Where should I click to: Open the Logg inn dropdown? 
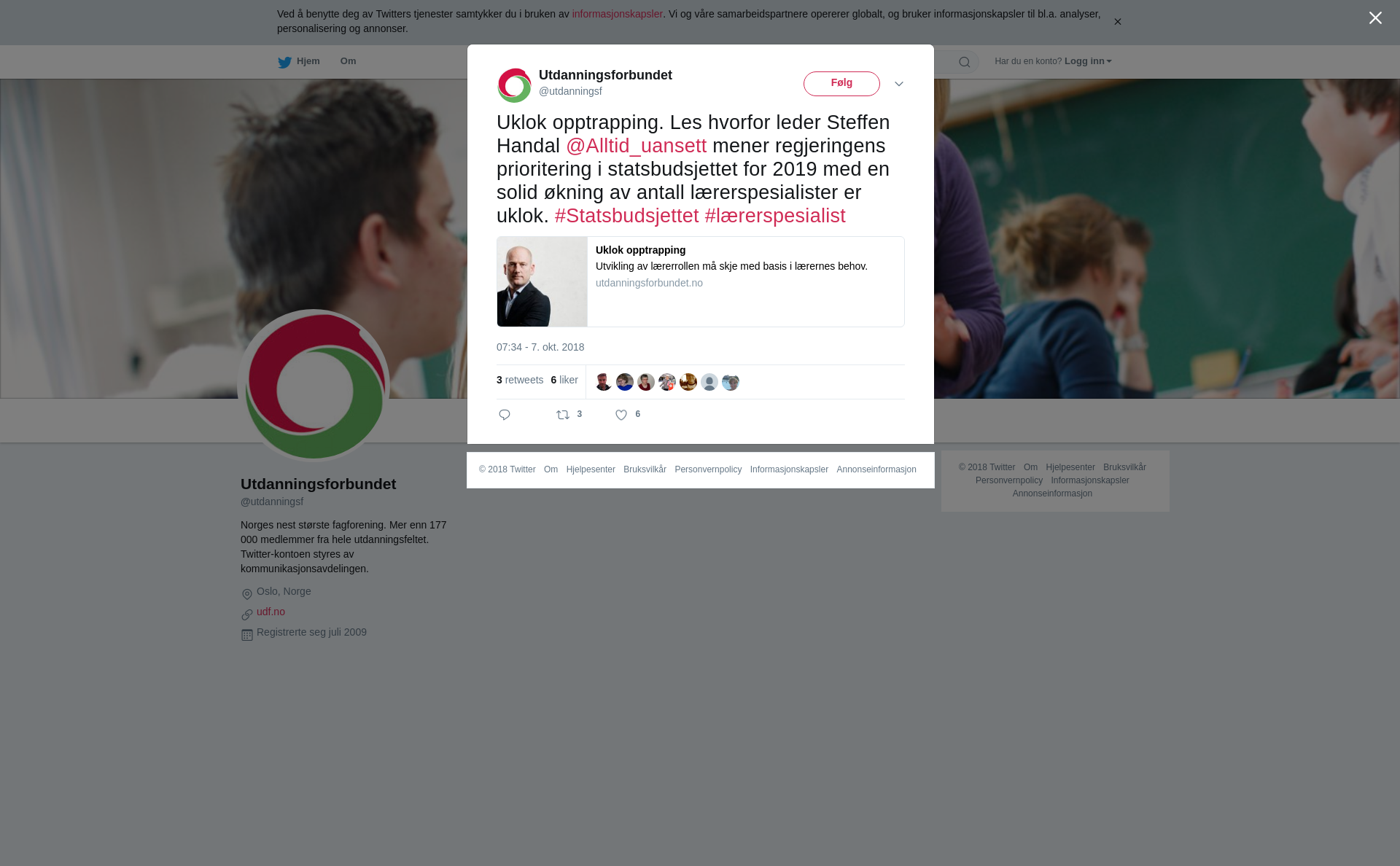click(1088, 61)
